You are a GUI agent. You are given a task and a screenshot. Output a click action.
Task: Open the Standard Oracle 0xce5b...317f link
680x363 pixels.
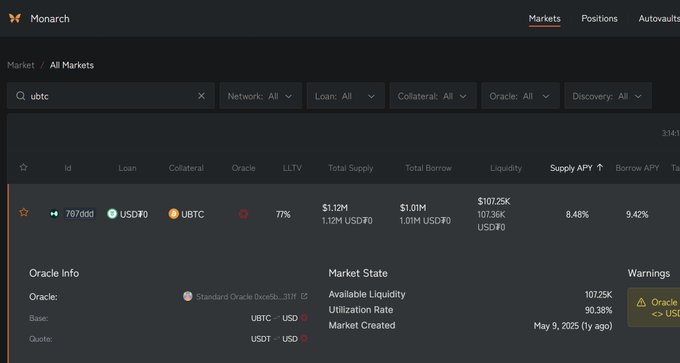click(246, 297)
